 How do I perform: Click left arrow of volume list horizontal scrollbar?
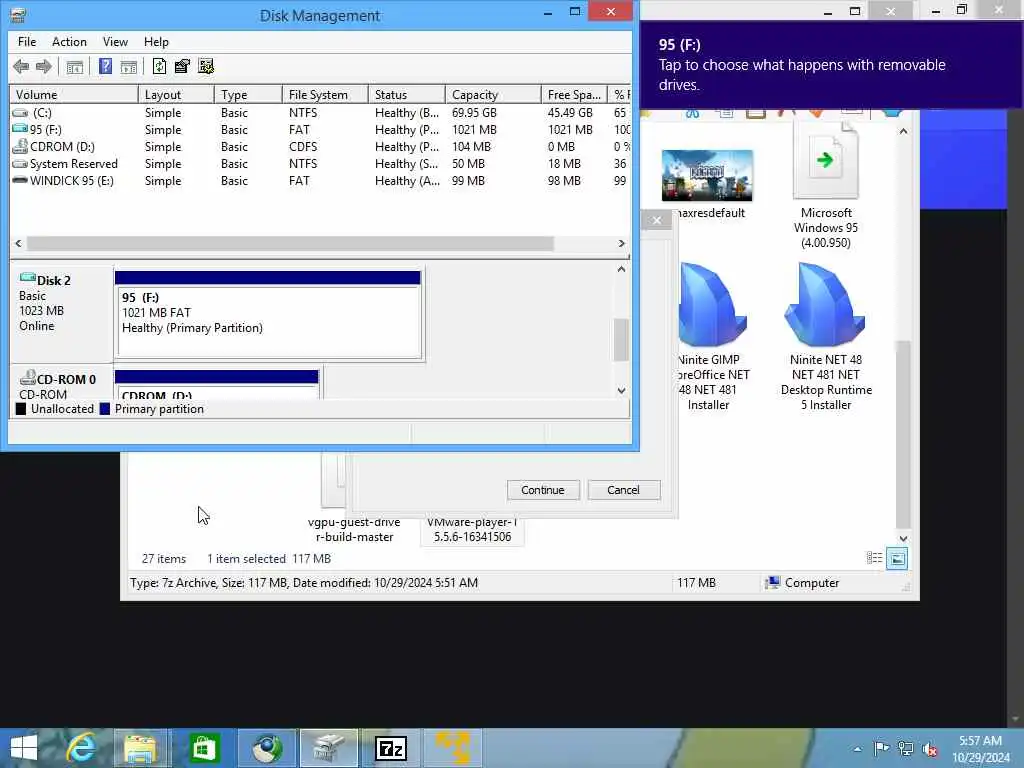tap(18, 244)
